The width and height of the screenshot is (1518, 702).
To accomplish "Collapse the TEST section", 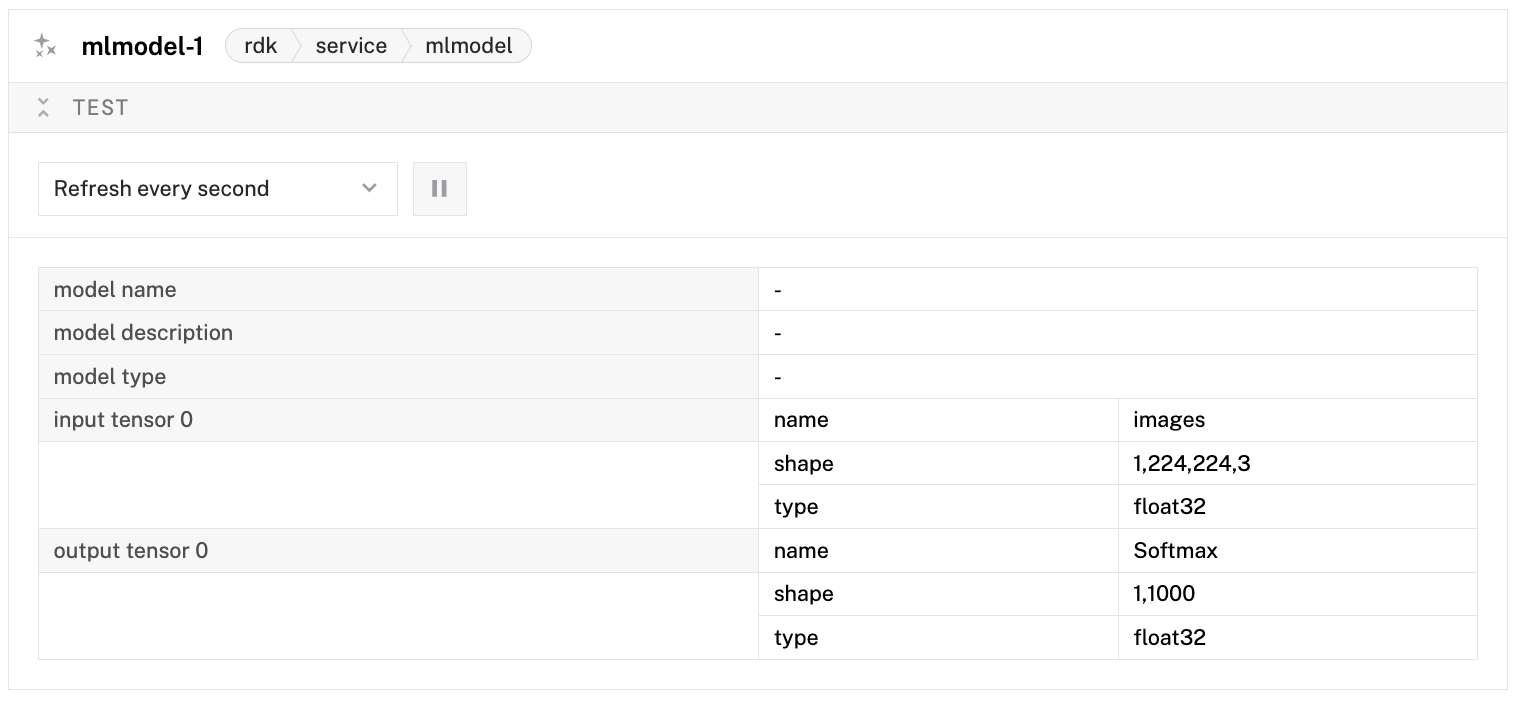I will click(x=43, y=108).
